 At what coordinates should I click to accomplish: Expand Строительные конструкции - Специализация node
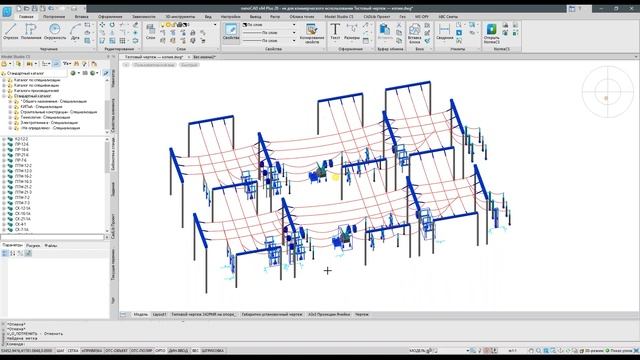coord(11,112)
